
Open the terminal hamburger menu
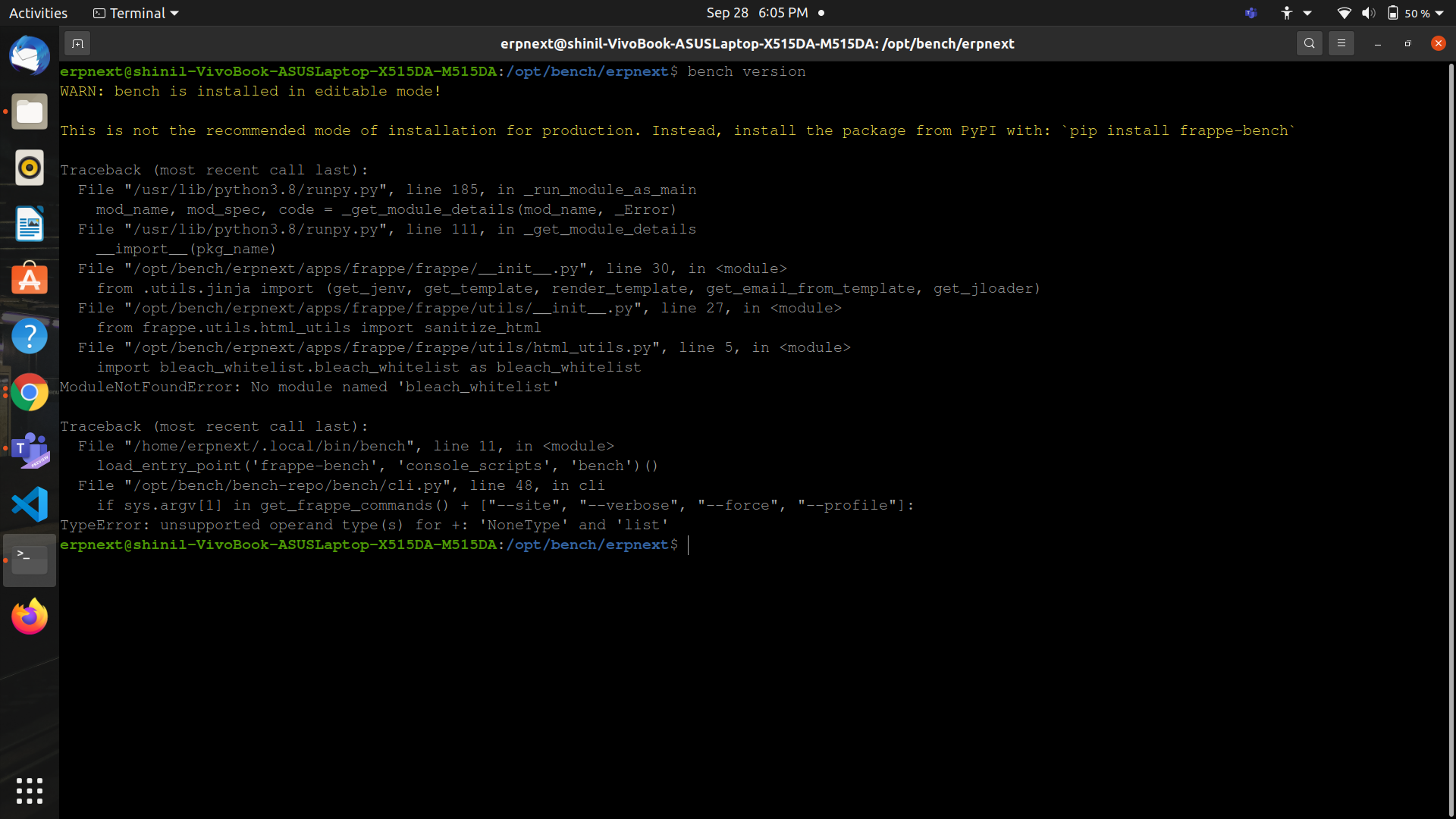[x=1341, y=43]
